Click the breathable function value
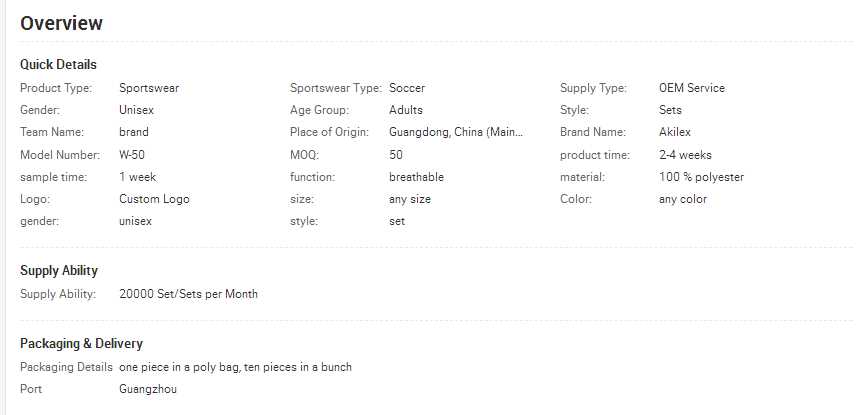Screen dimensions: 867x415 [416, 177]
